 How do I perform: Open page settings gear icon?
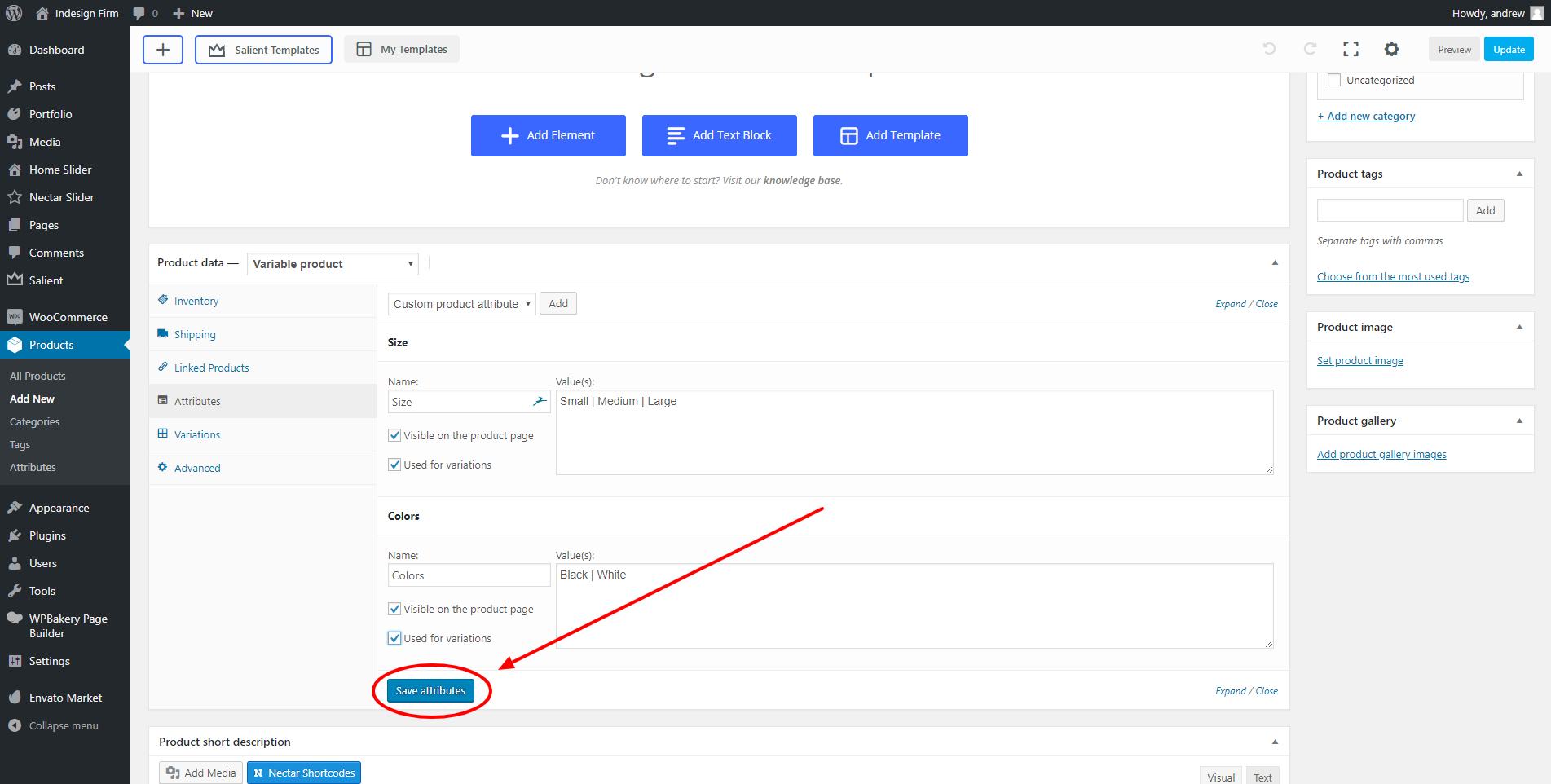pyautogui.click(x=1391, y=49)
